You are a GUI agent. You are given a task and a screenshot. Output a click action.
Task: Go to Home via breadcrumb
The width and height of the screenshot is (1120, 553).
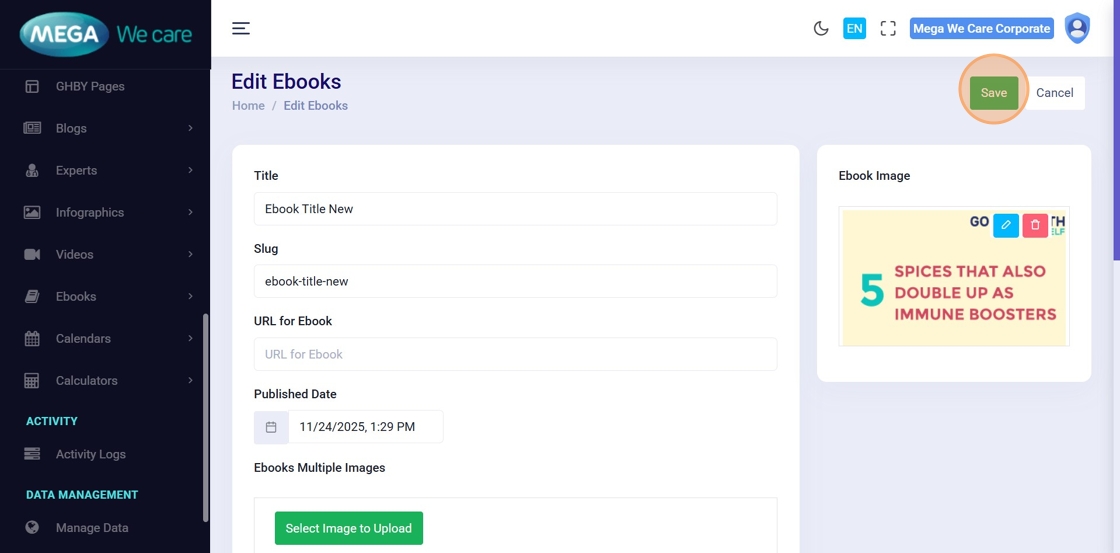pyautogui.click(x=248, y=105)
